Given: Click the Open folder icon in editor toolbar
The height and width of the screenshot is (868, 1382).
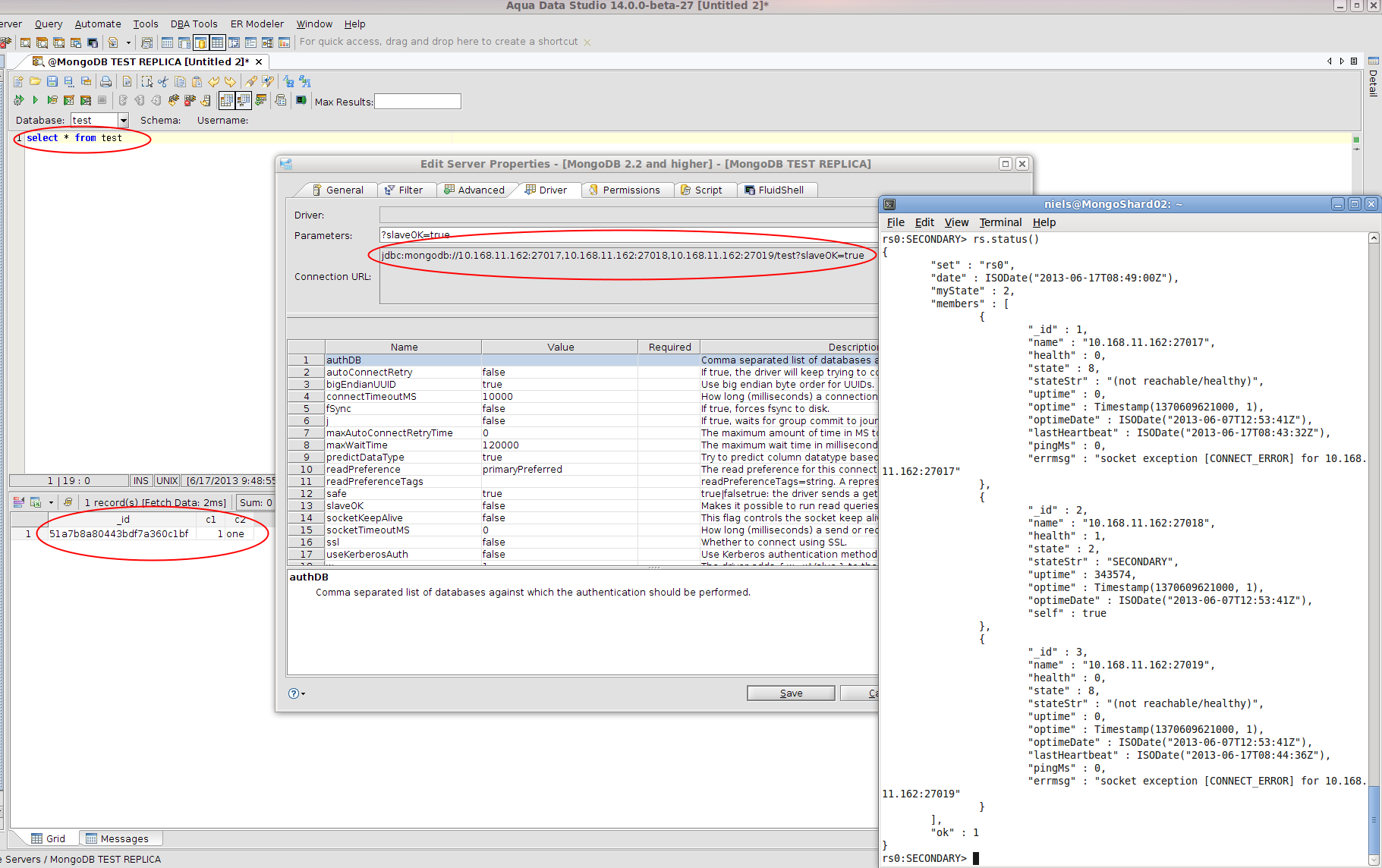Looking at the screenshot, I should coord(35,81).
